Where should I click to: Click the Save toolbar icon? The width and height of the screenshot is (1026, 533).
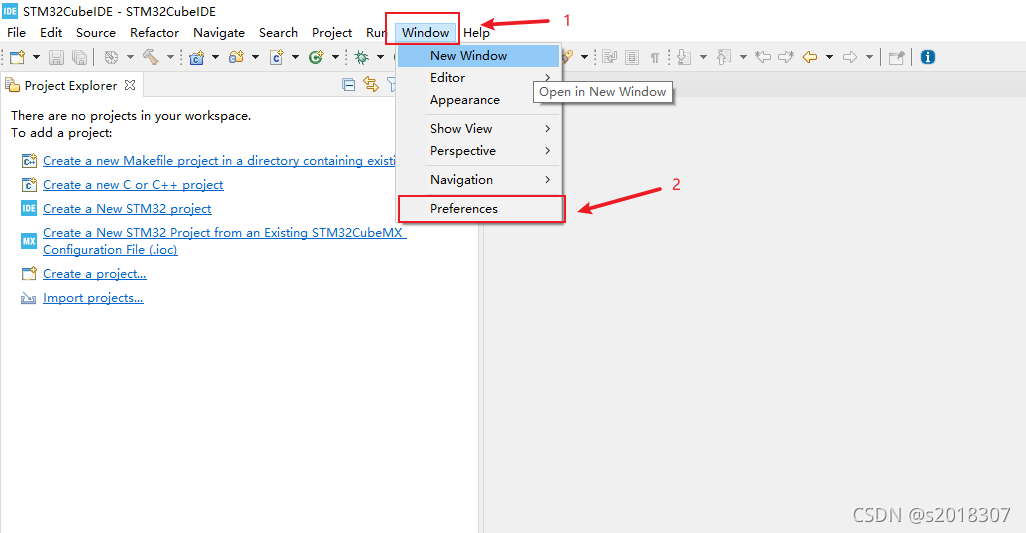pyautogui.click(x=56, y=58)
